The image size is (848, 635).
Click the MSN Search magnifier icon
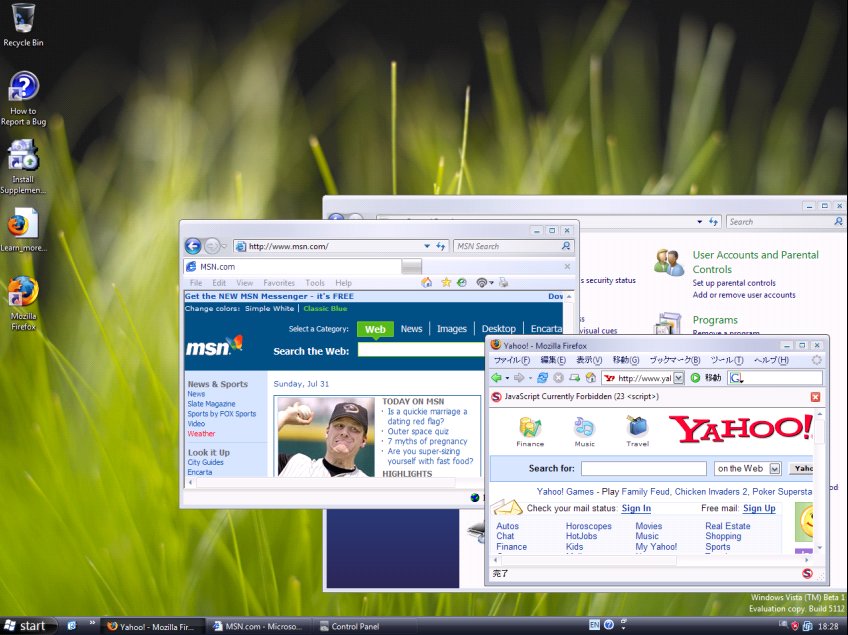coord(566,246)
